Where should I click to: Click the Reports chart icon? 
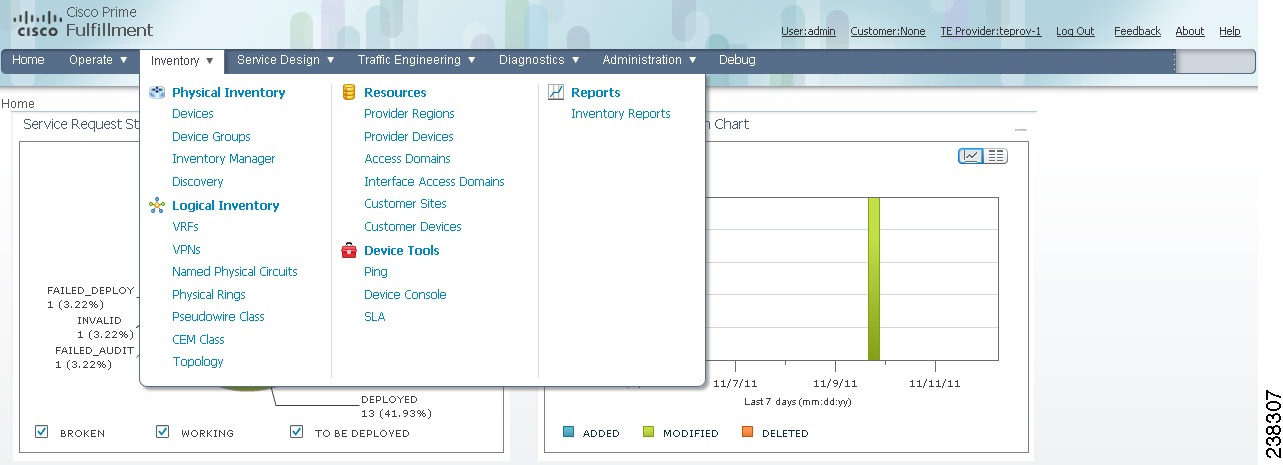(556, 92)
